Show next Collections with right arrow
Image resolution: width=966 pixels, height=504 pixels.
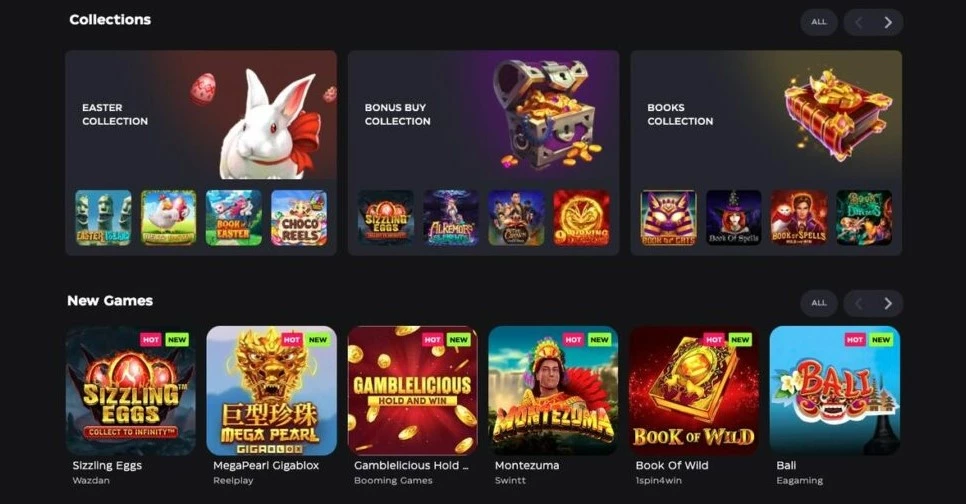pyautogui.click(x=888, y=22)
